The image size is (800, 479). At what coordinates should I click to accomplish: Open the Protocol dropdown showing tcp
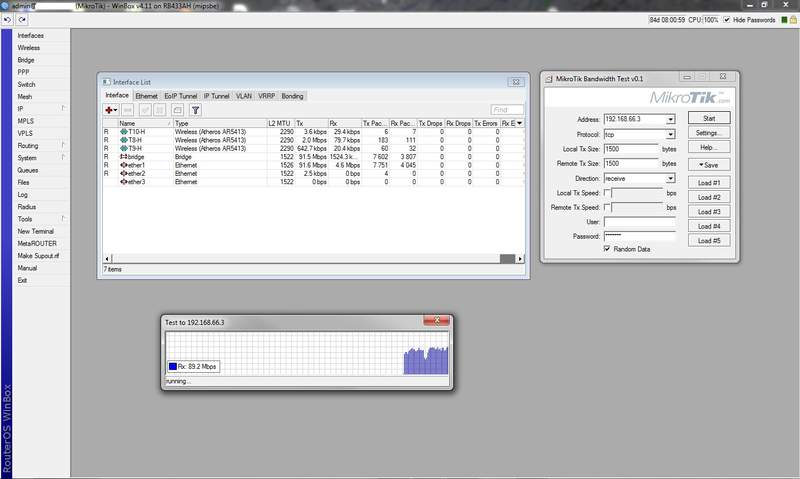point(670,135)
